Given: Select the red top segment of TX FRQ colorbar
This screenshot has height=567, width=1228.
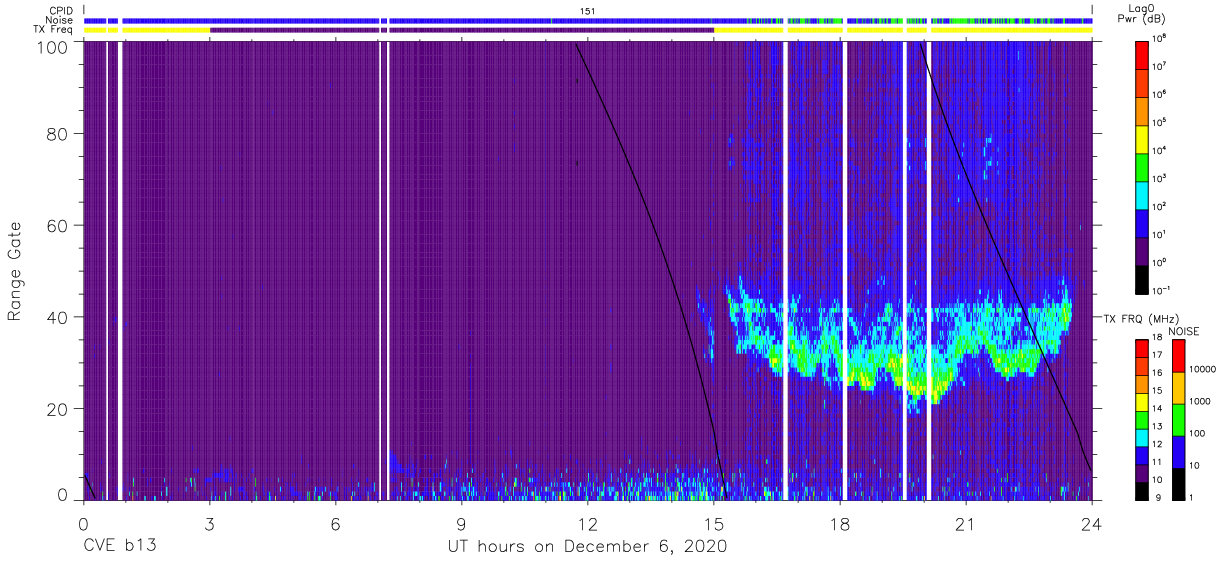Looking at the screenshot, I should coord(1142,349).
